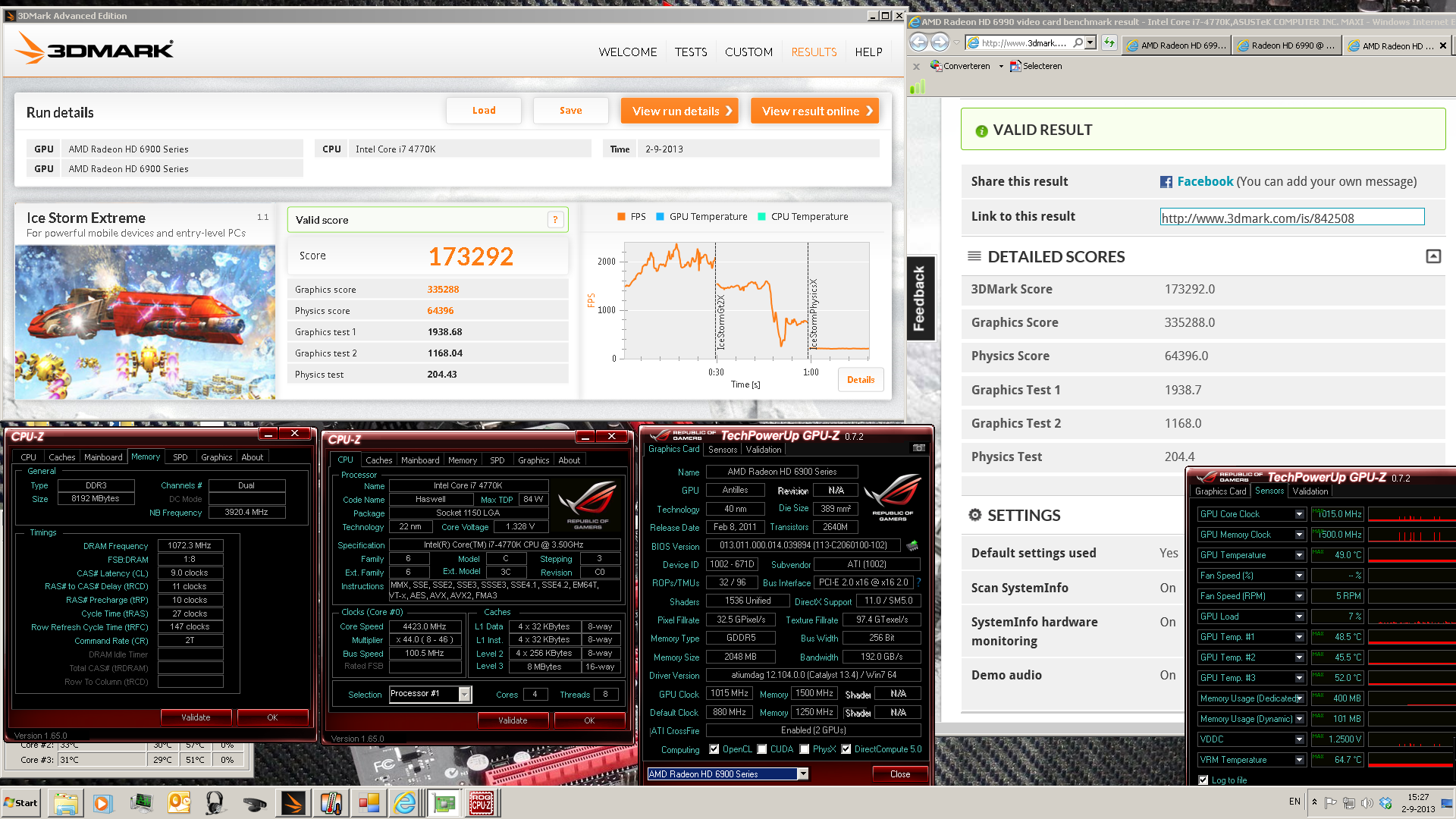Click the Link to this result URL field

pyautogui.click(x=1292, y=218)
